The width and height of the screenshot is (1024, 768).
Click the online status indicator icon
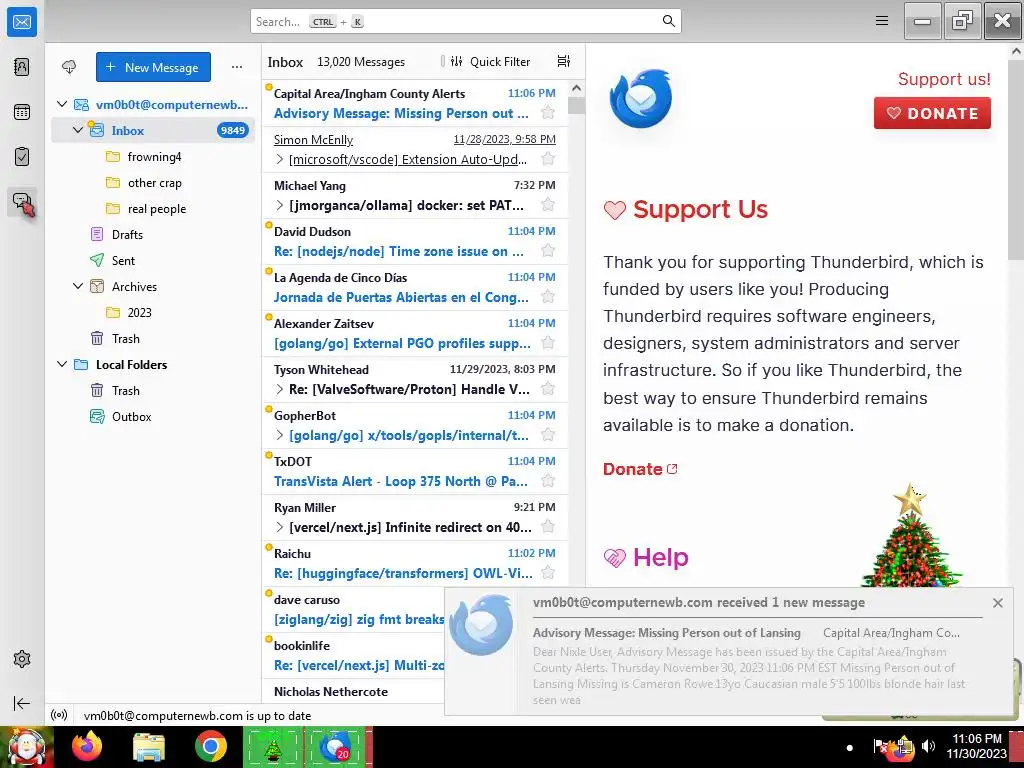pos(59,715)
